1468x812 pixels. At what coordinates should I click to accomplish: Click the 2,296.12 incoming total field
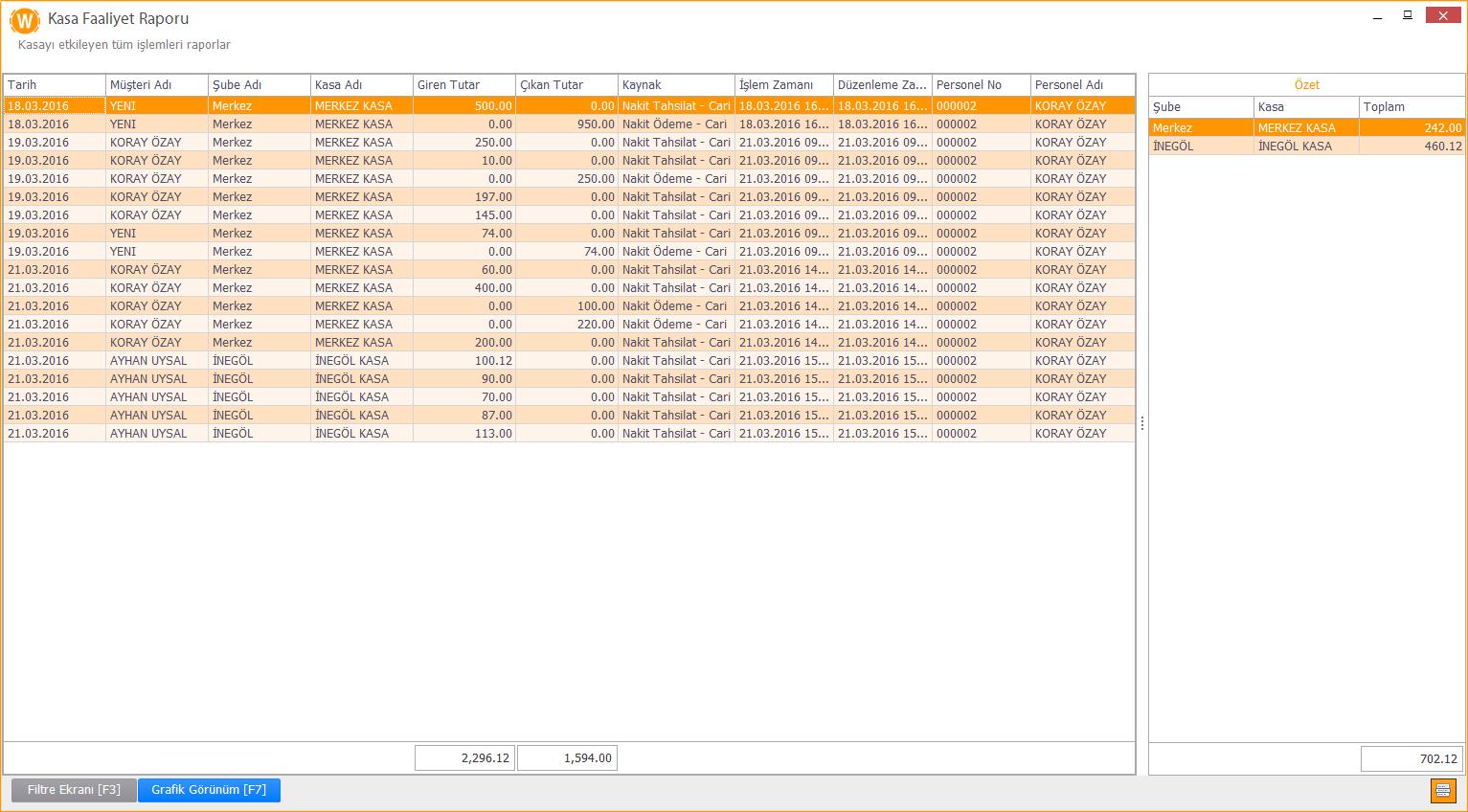(x=464, y=758)
